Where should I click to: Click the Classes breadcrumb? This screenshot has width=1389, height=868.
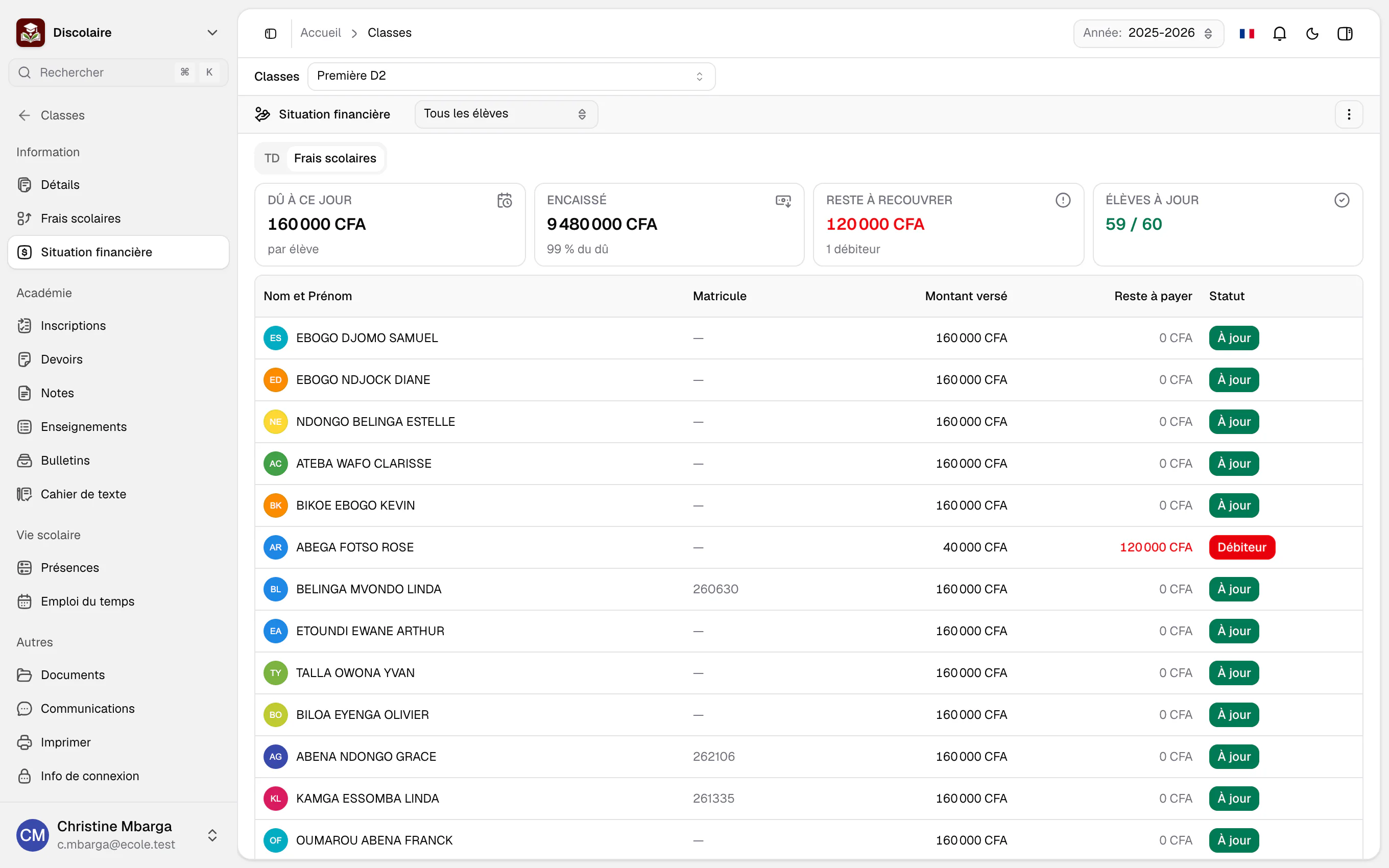tap(390, 33)
